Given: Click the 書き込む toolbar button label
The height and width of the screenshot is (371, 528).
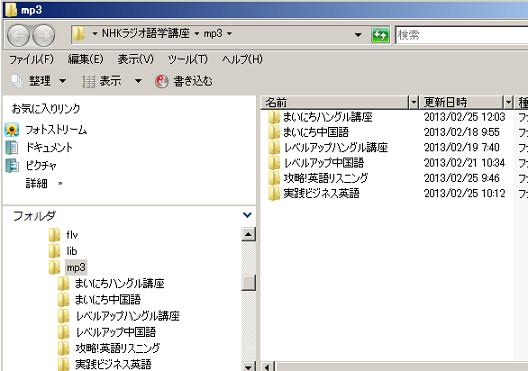Looking at the screenshot, I should pos(193,81).
